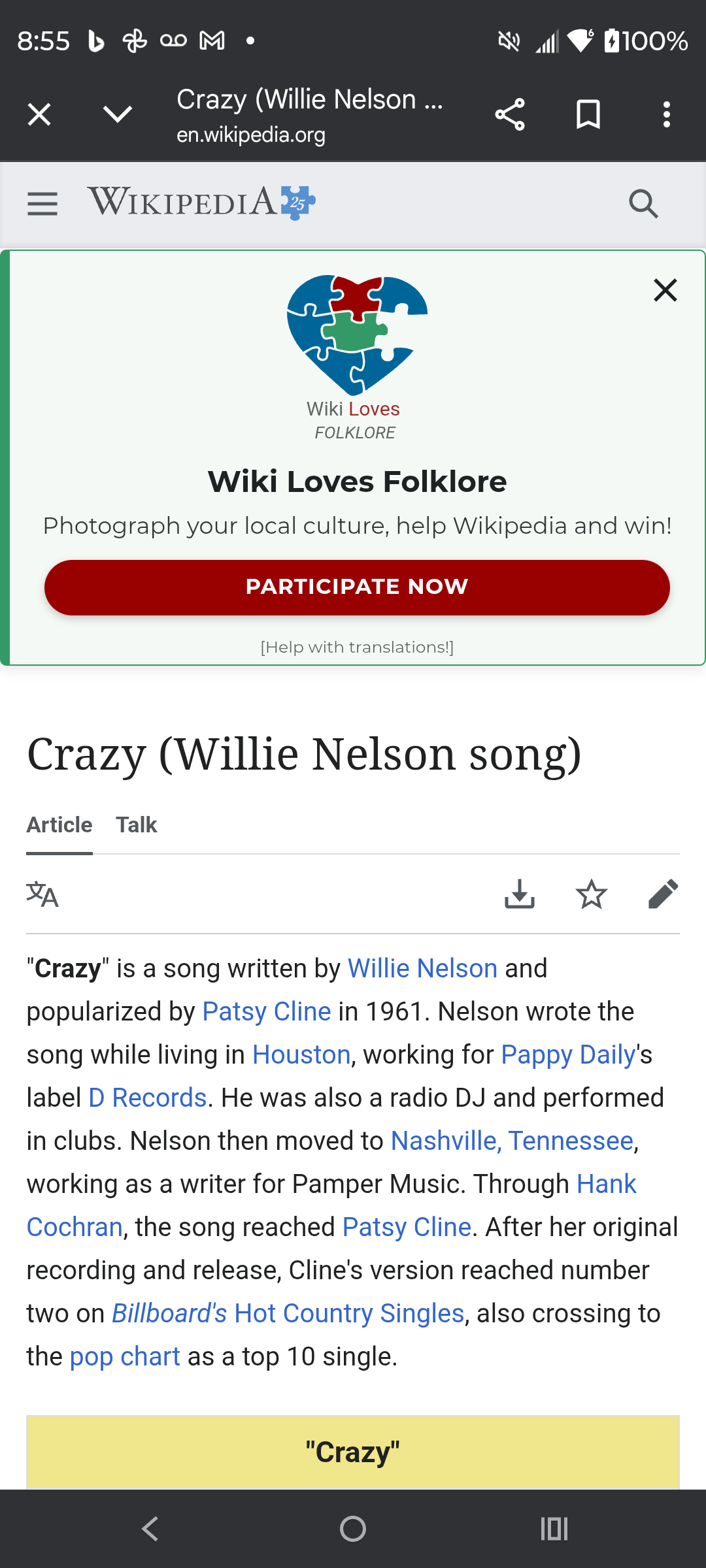706x1568 pixels.
Task: Tap the Wikipedia search magnifier icon
Action: coord(643,204)
